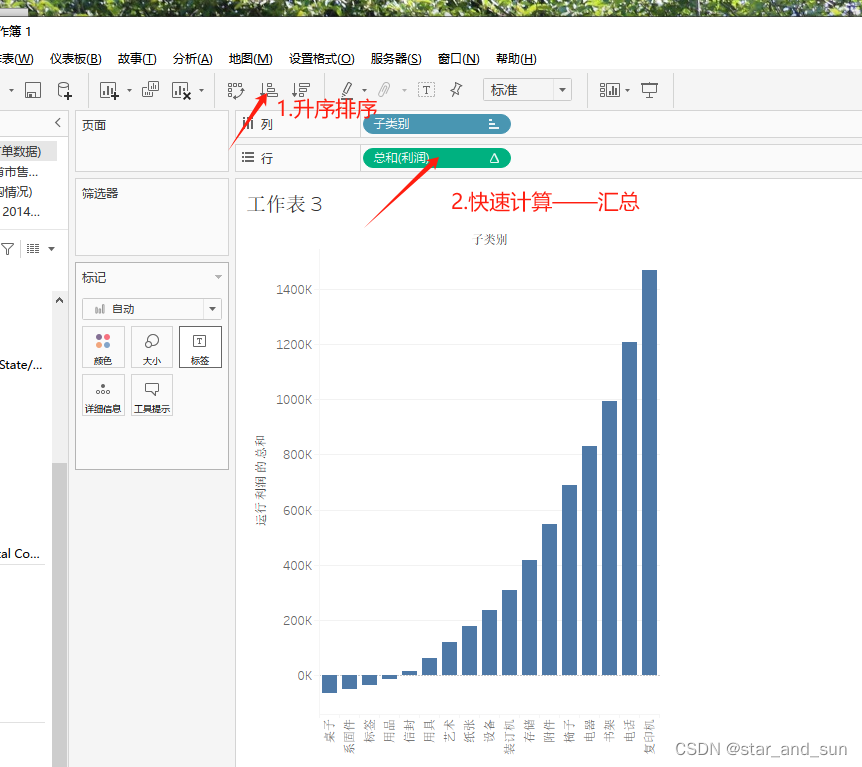Screen dimensions: 862x767
Task: Click the negative 桌子 bar
Action: pos(329,684)
